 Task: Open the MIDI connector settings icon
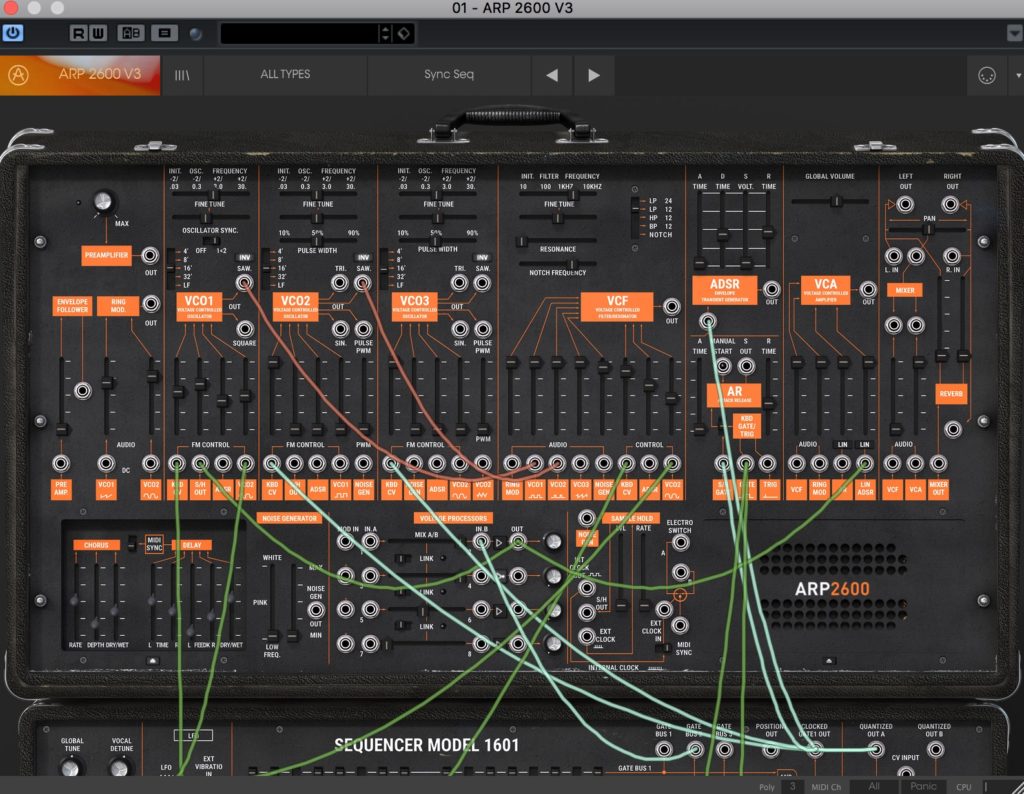coord(986,76)
